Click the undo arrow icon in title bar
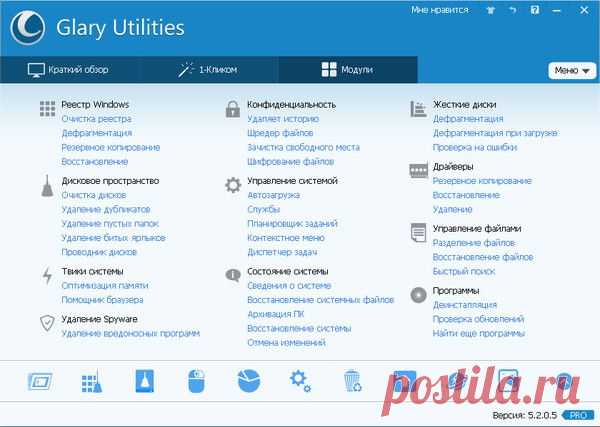 [x=513, y=10]
